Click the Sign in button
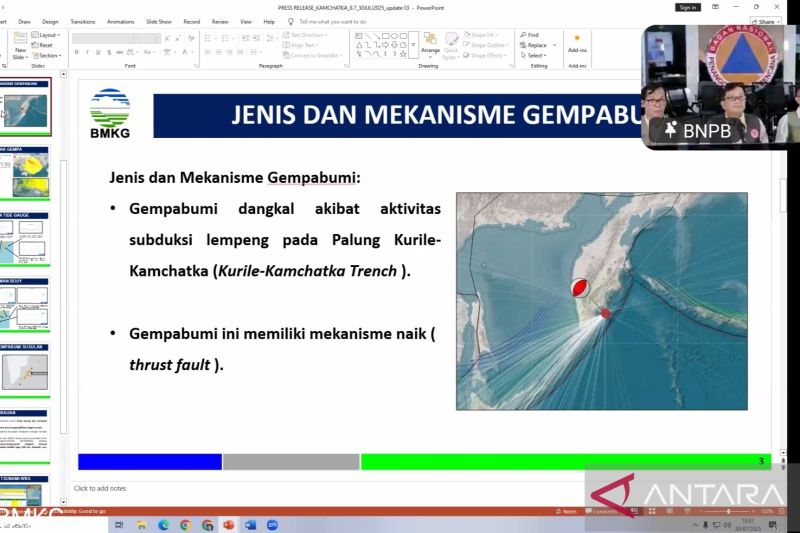 point(687,7)
